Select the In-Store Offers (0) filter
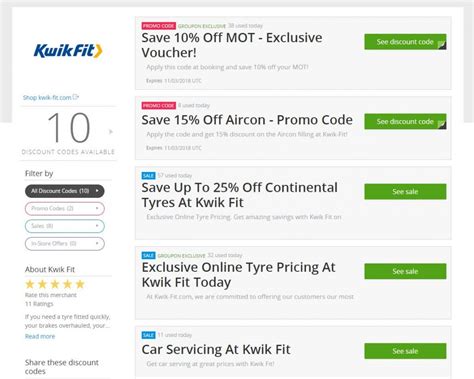The height and width of the screenshot is (379, 474). 65,244
